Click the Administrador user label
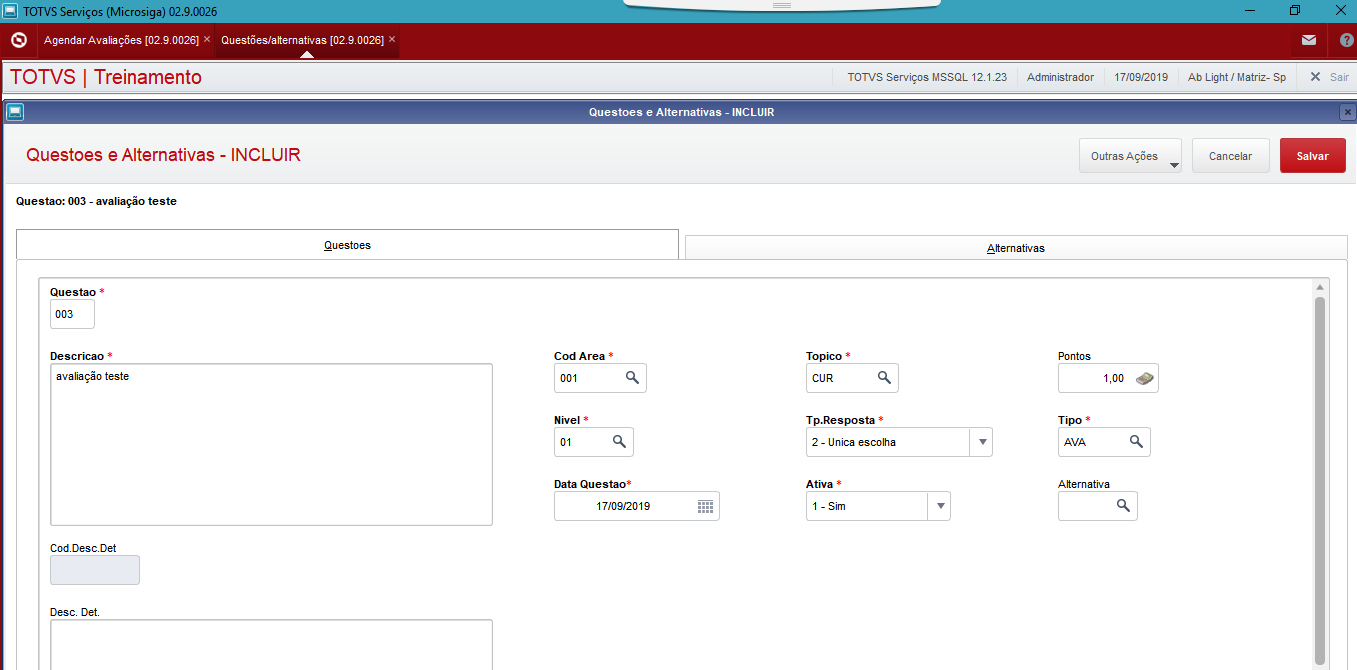The image size is (1357, 670). [1060, 77]
